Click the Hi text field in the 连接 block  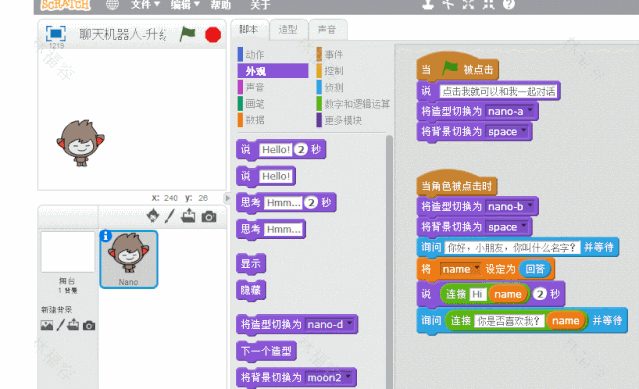click(478, 294)
